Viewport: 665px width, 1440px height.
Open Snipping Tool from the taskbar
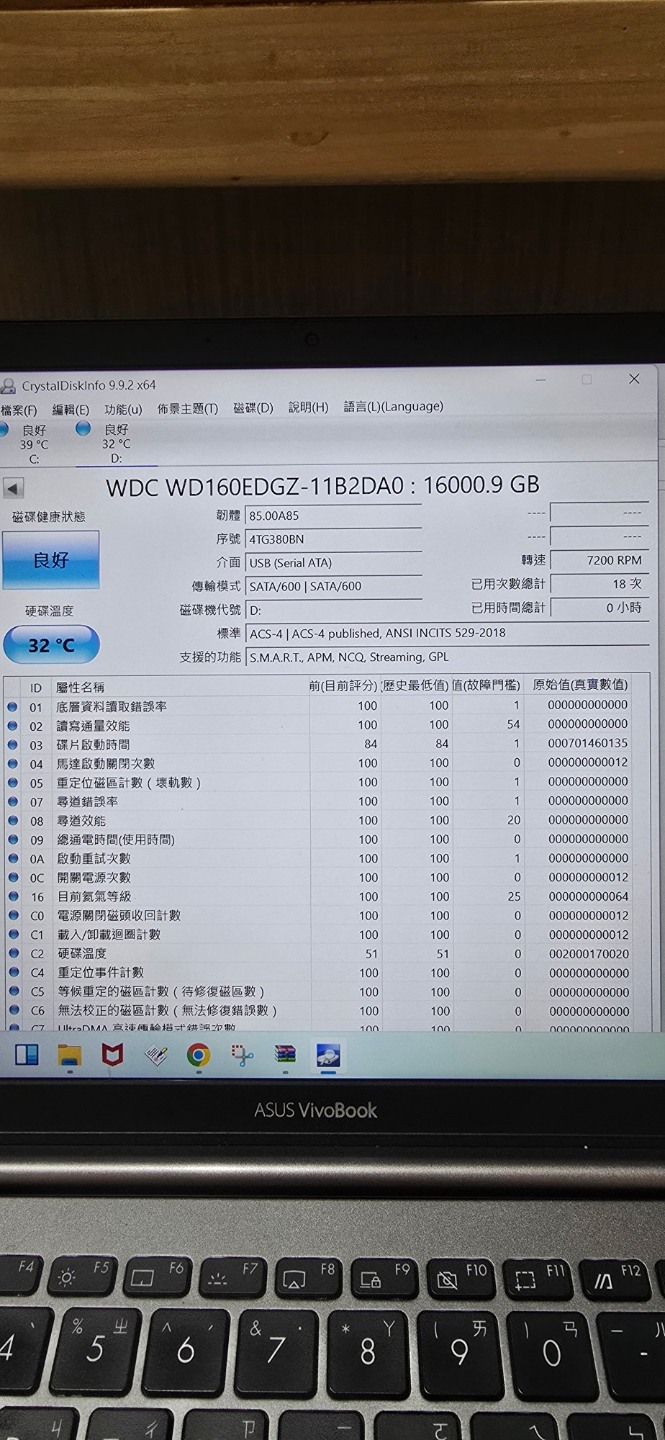point(242,1054)
